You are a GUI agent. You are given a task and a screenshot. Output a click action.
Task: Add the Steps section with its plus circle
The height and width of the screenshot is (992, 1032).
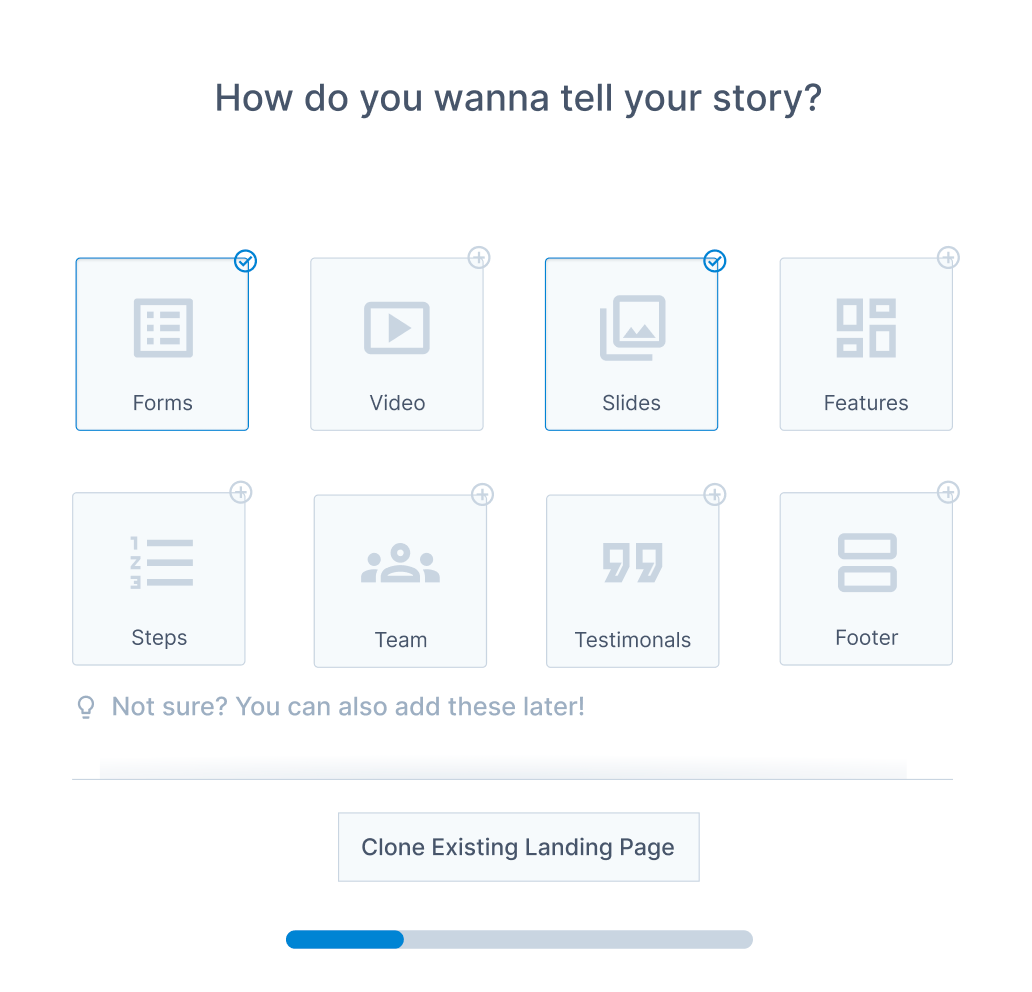coord(241,492)
